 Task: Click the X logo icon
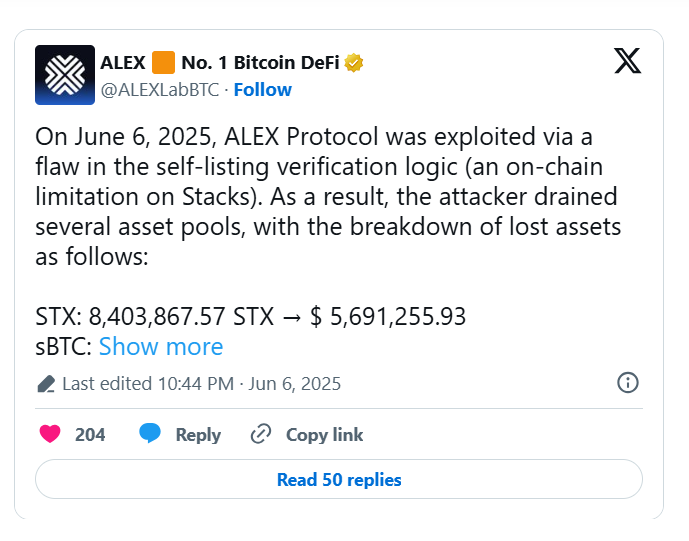(627, 61)
